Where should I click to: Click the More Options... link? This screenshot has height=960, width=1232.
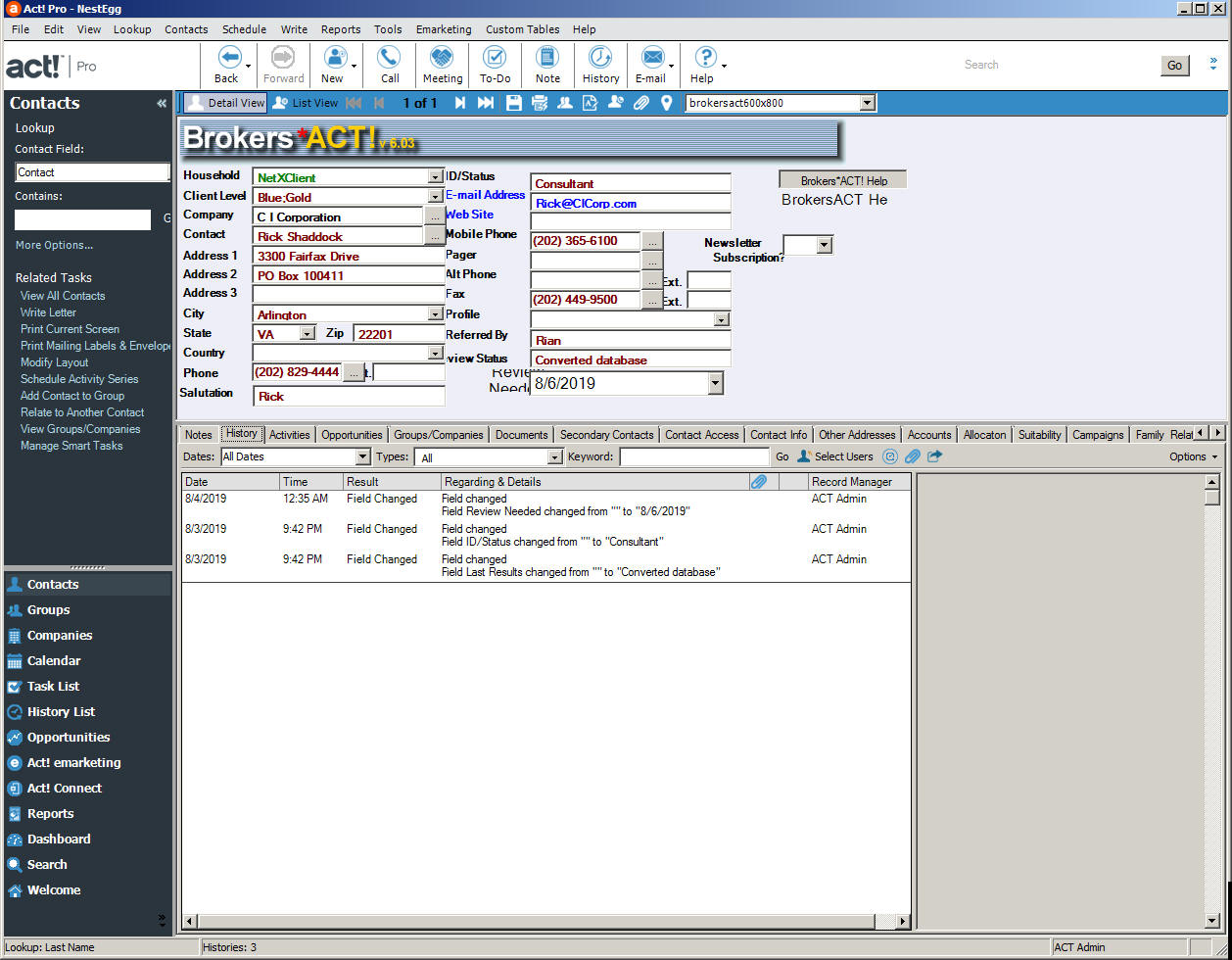click(x=55, y=245)
